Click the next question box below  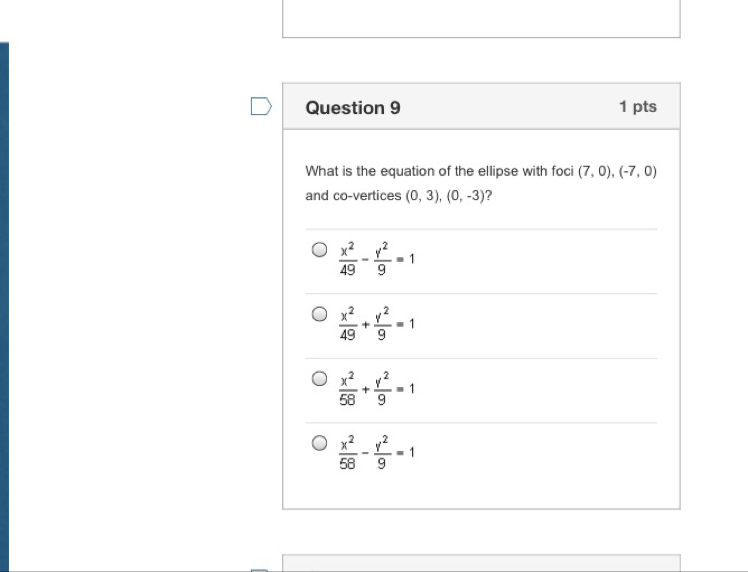480,564
